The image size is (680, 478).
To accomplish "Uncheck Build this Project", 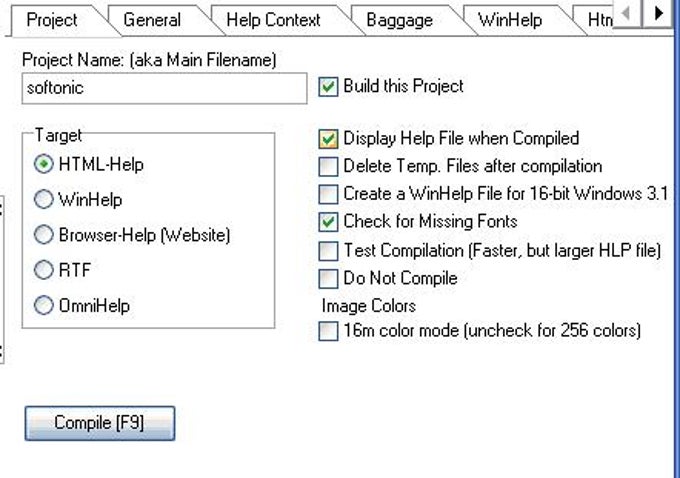I will [x=327, y=87].
